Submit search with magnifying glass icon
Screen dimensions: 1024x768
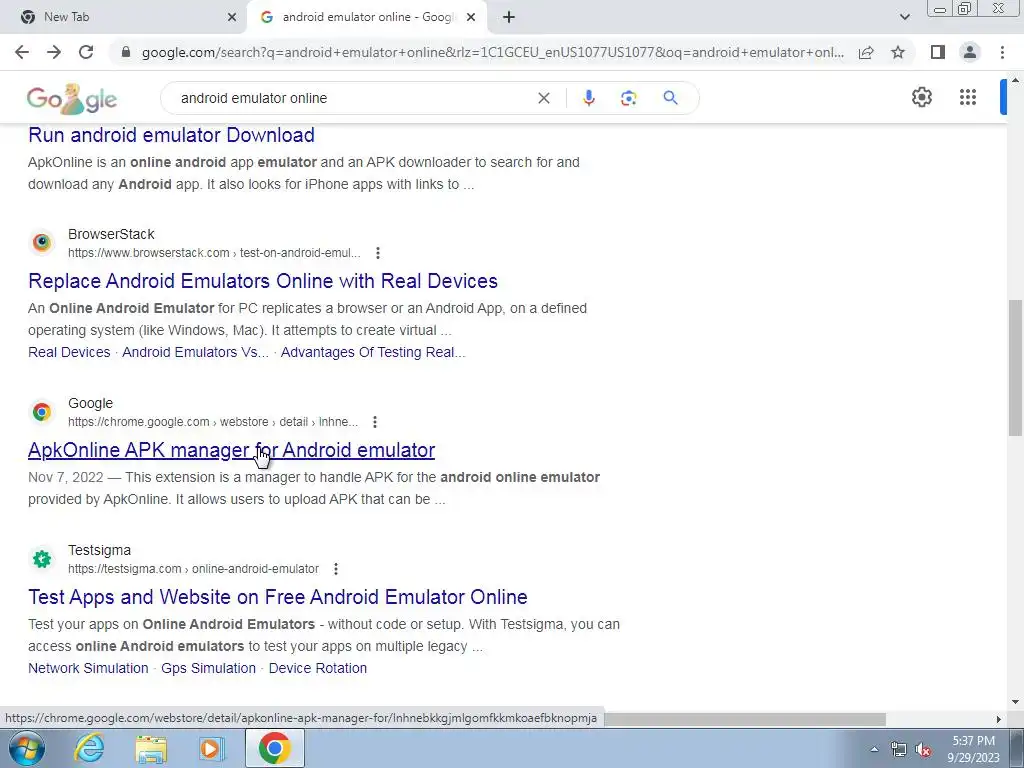(x=670, y=98)
